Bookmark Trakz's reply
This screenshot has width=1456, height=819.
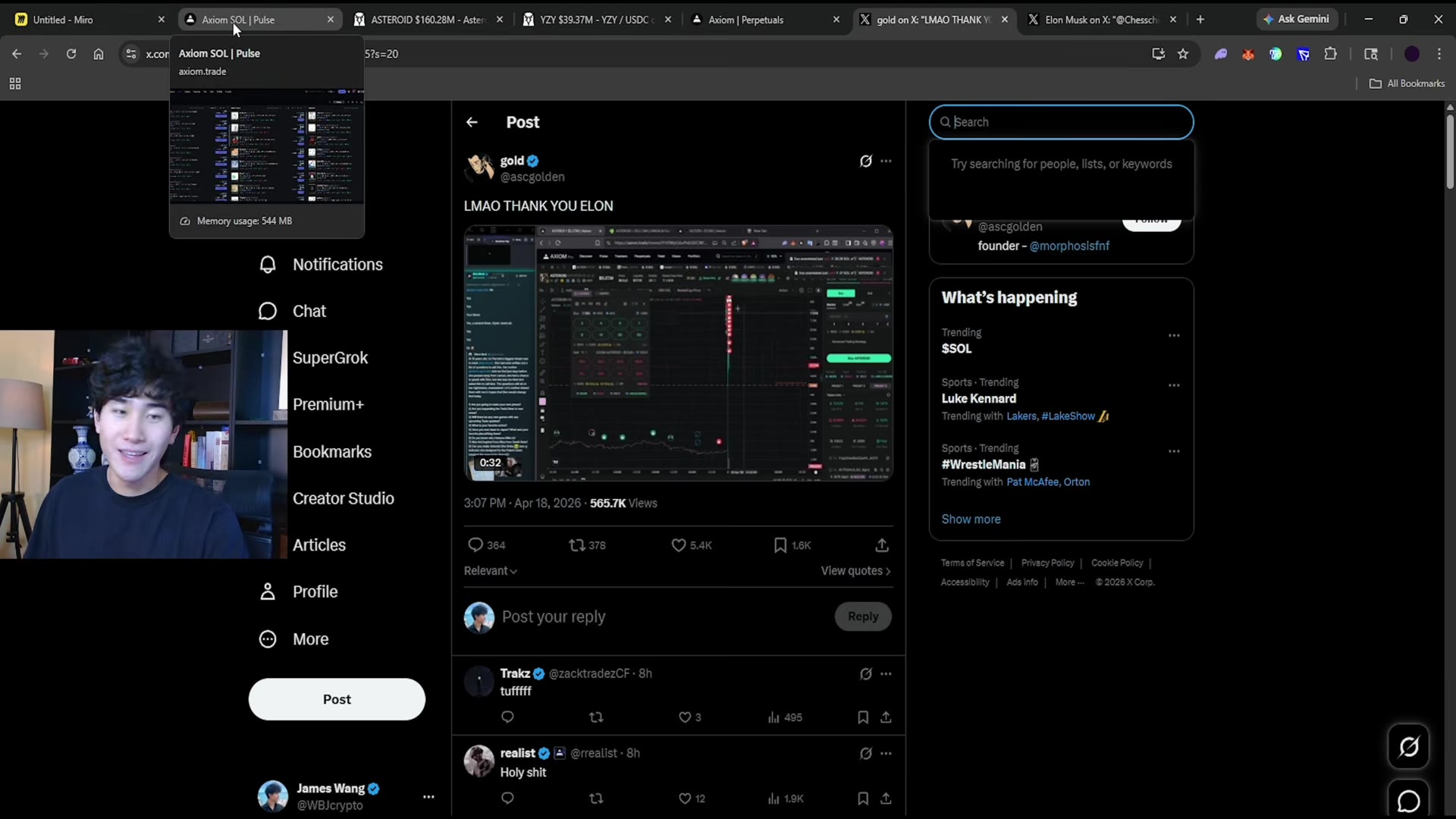[x=863, y=717]
